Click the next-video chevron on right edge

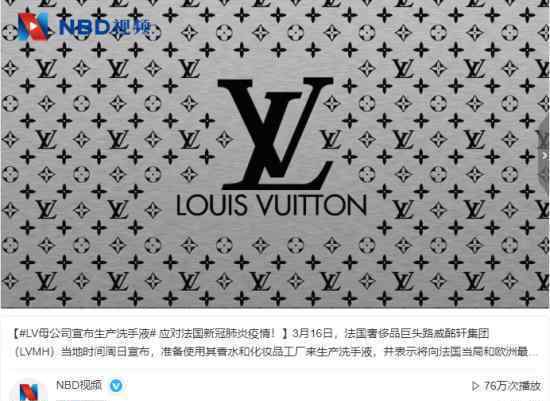pos(544,155)
